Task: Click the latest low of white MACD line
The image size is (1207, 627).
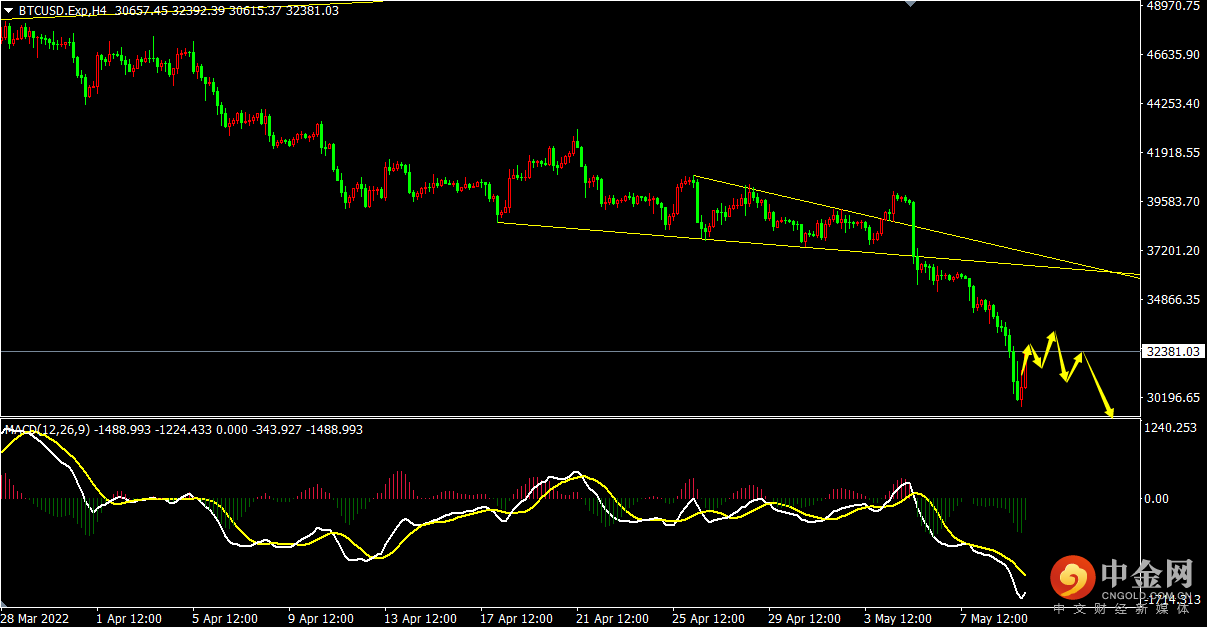Action: 1020,597
